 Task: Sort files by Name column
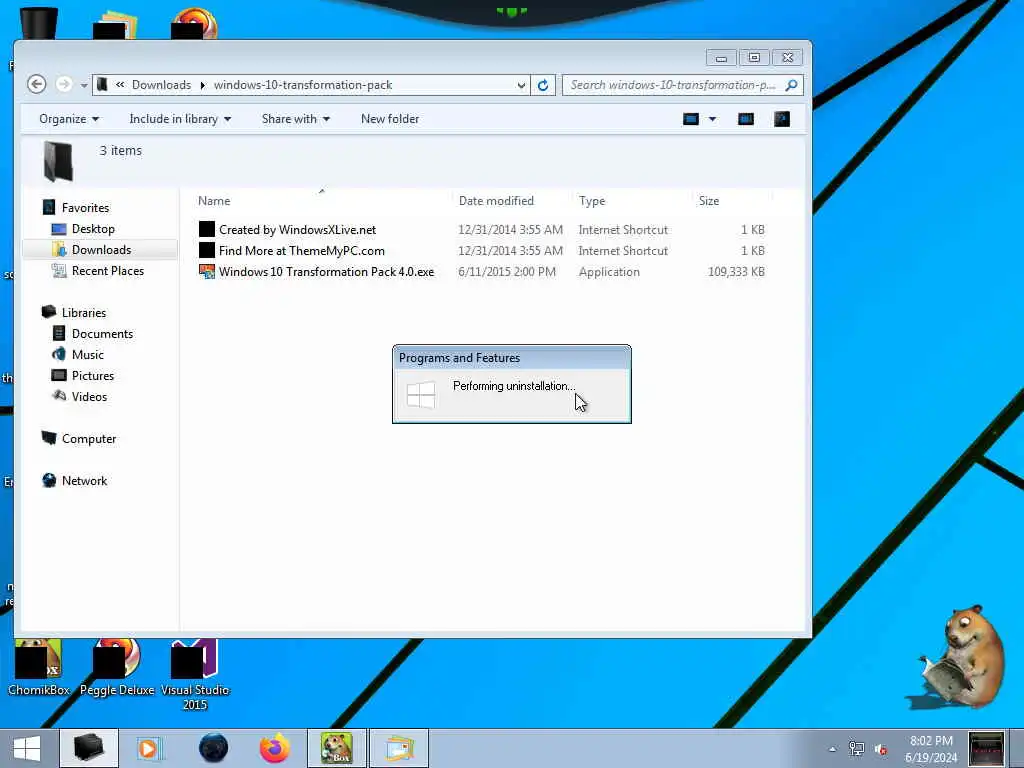tap(214, 201)
